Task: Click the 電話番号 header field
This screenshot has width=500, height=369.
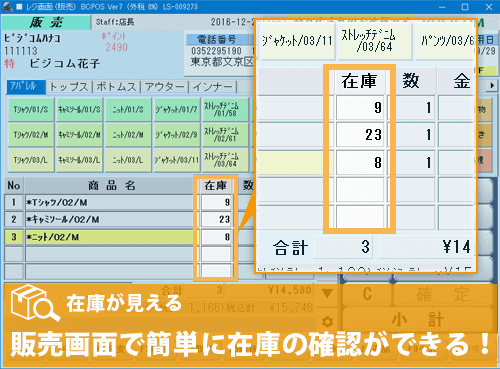Action: (217, 39)
